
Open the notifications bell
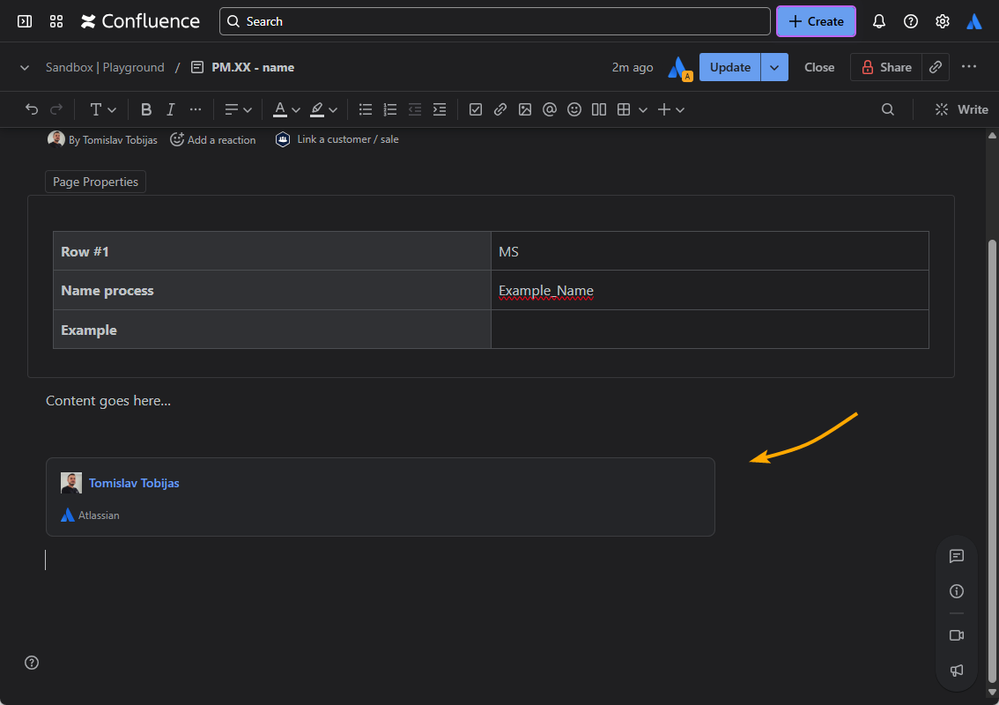tap(879, 21)
